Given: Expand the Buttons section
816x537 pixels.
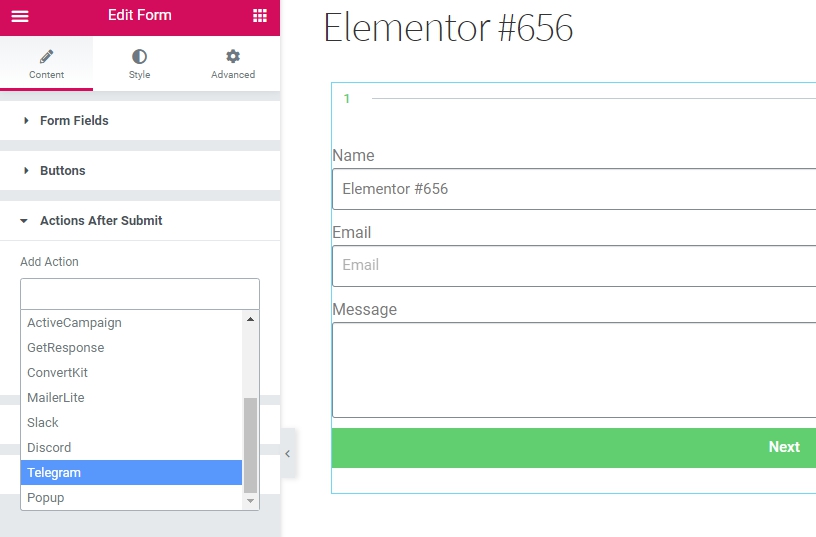Looking at the screenshot, I should click(140, 171).
